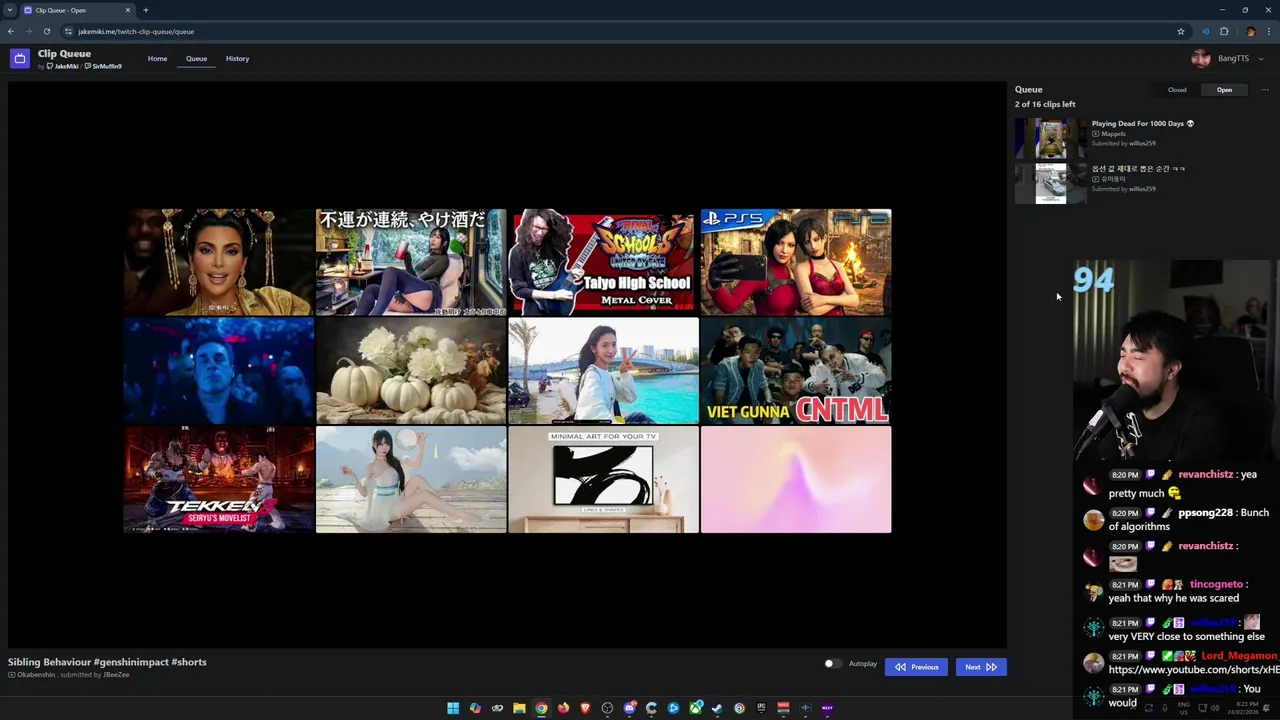
Task: Open Minimal Art For Your TV thumbnail
Action: click(x=603, y=479)
